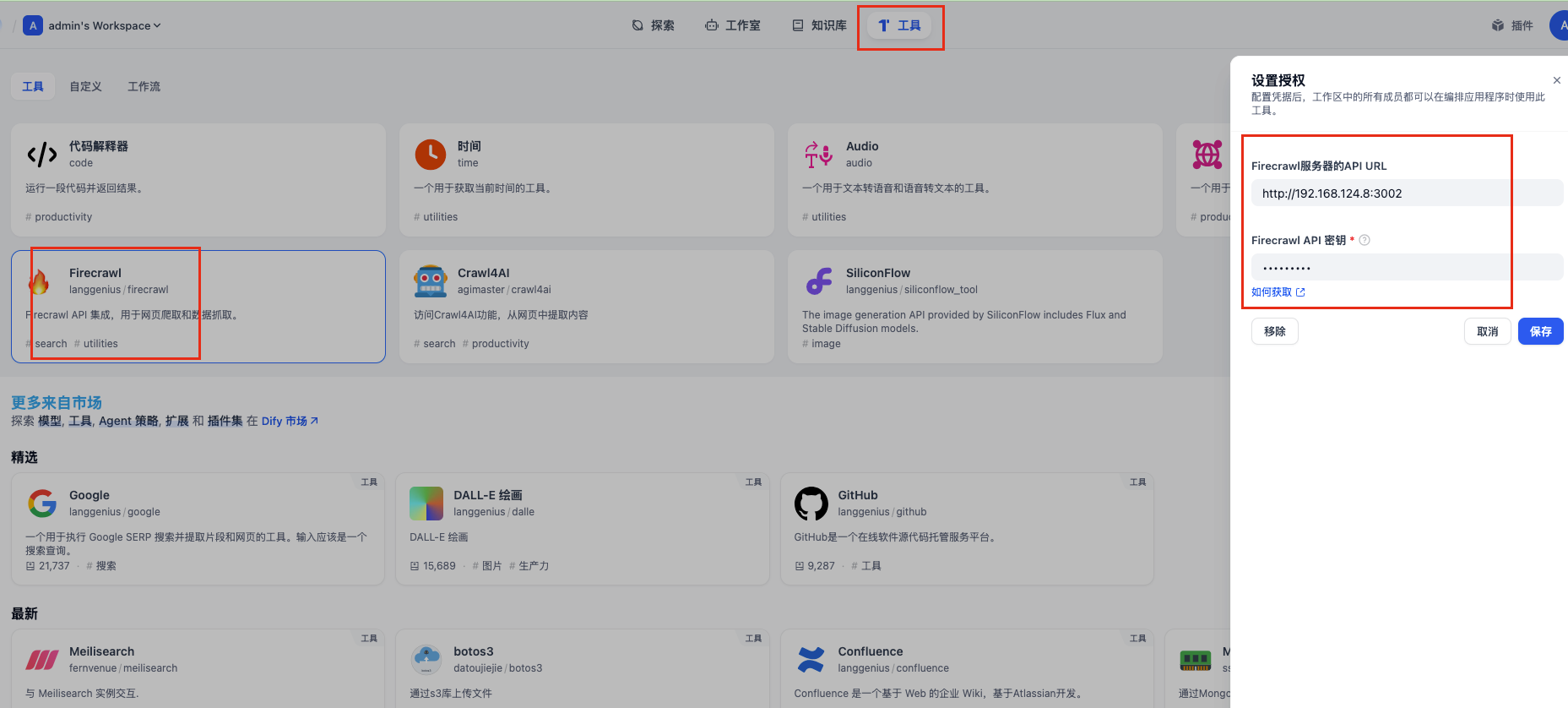Click the Audio card utilities tag
This screenshot has width=1568, height=708.
(824, 217)
